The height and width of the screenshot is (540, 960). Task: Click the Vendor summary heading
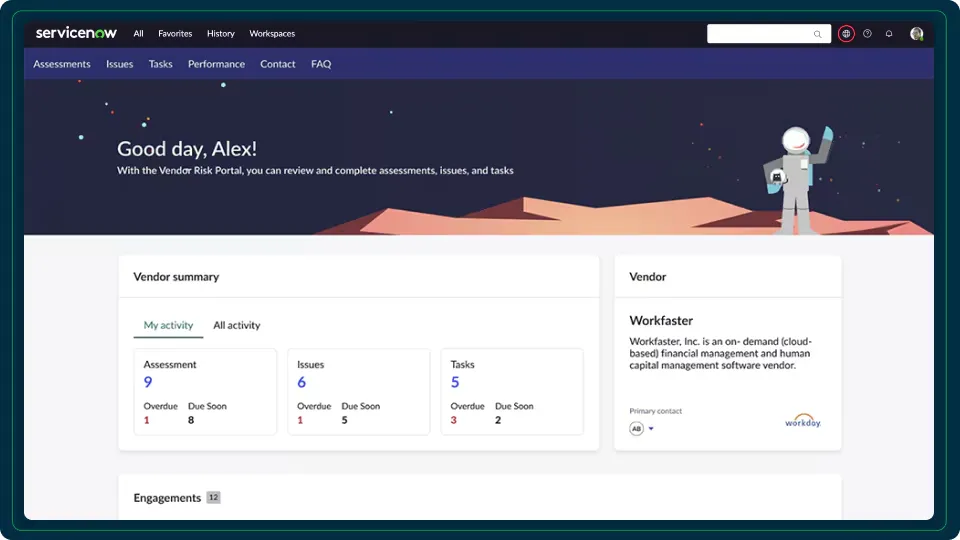click(x=176, y=277)
